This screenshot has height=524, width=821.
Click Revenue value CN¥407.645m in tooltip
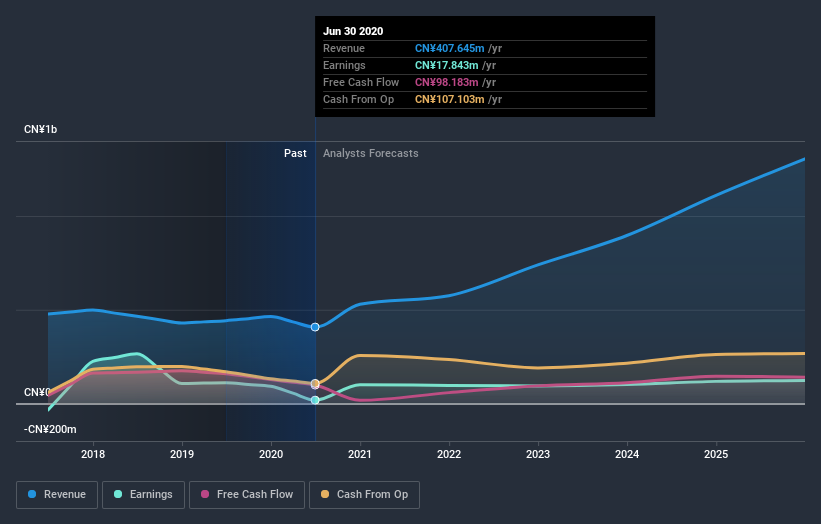point(450,48)
